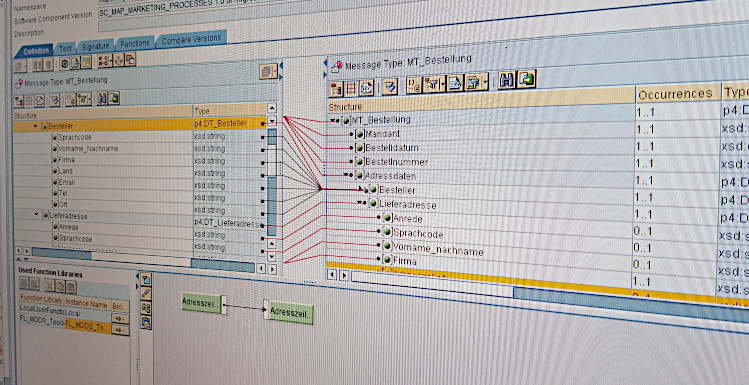The height and width of the screenshot is (385, 749).
Task: Switch to the Test tab
Action: pos(65,48)
